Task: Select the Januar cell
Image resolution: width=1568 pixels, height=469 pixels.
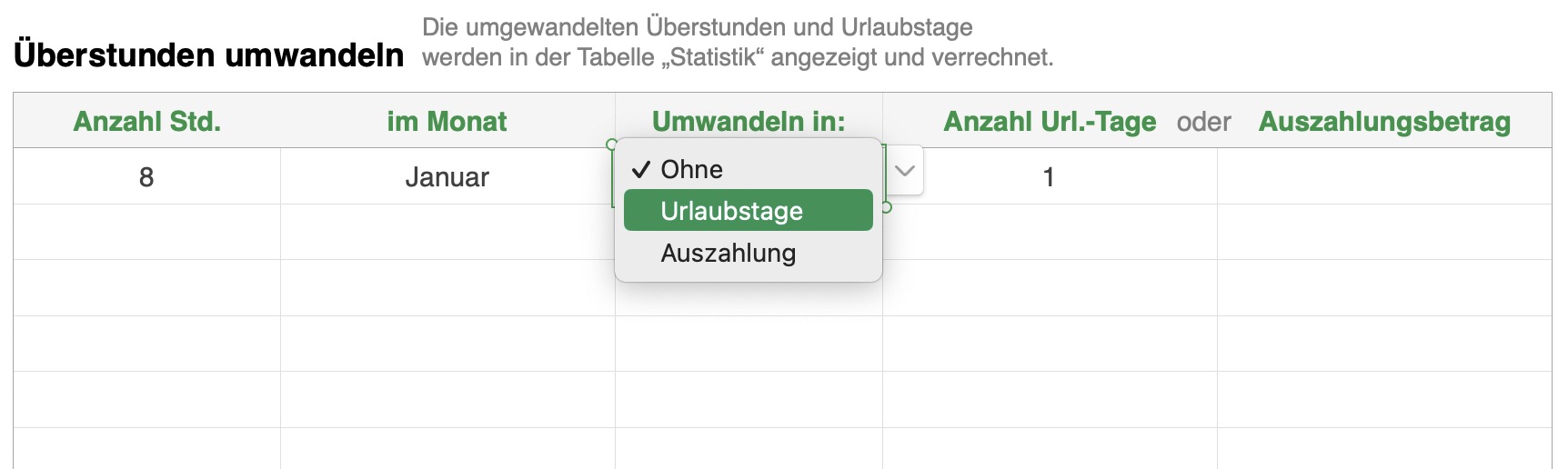Action: click(x=447, y=177)
